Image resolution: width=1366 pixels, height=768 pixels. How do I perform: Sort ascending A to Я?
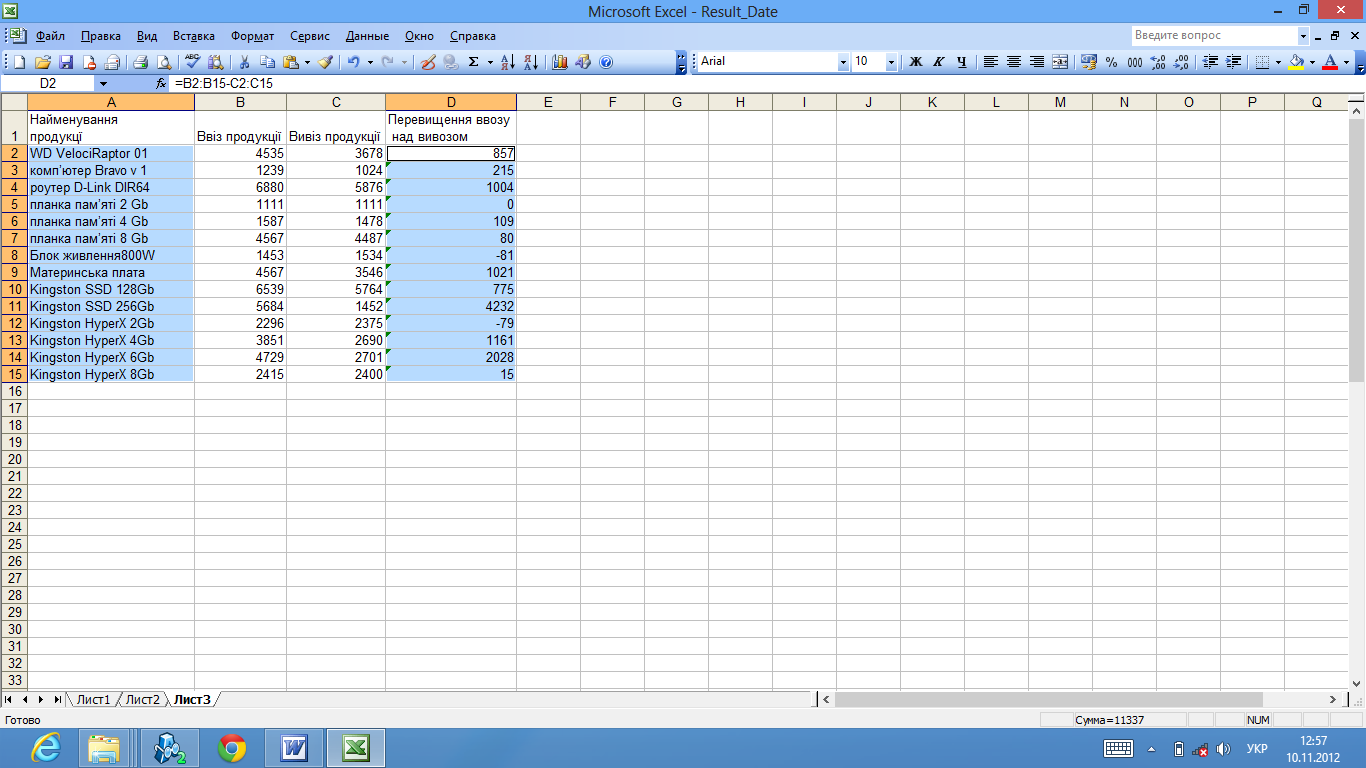coord(508,62)
